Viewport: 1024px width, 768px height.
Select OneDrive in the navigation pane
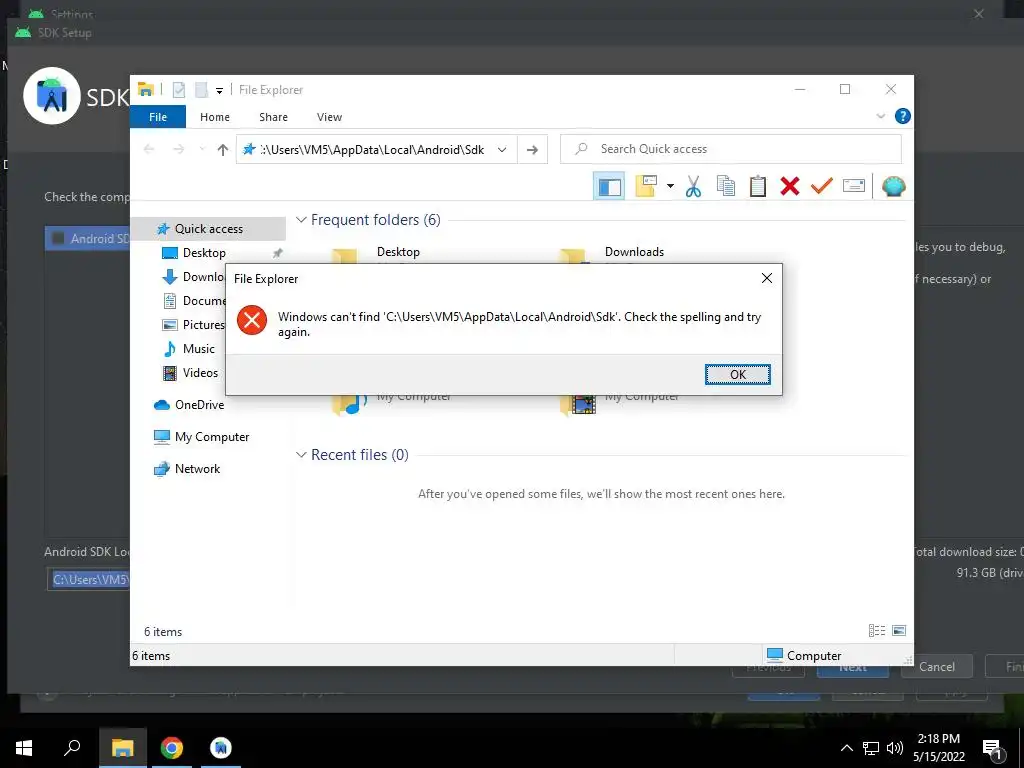199,405
